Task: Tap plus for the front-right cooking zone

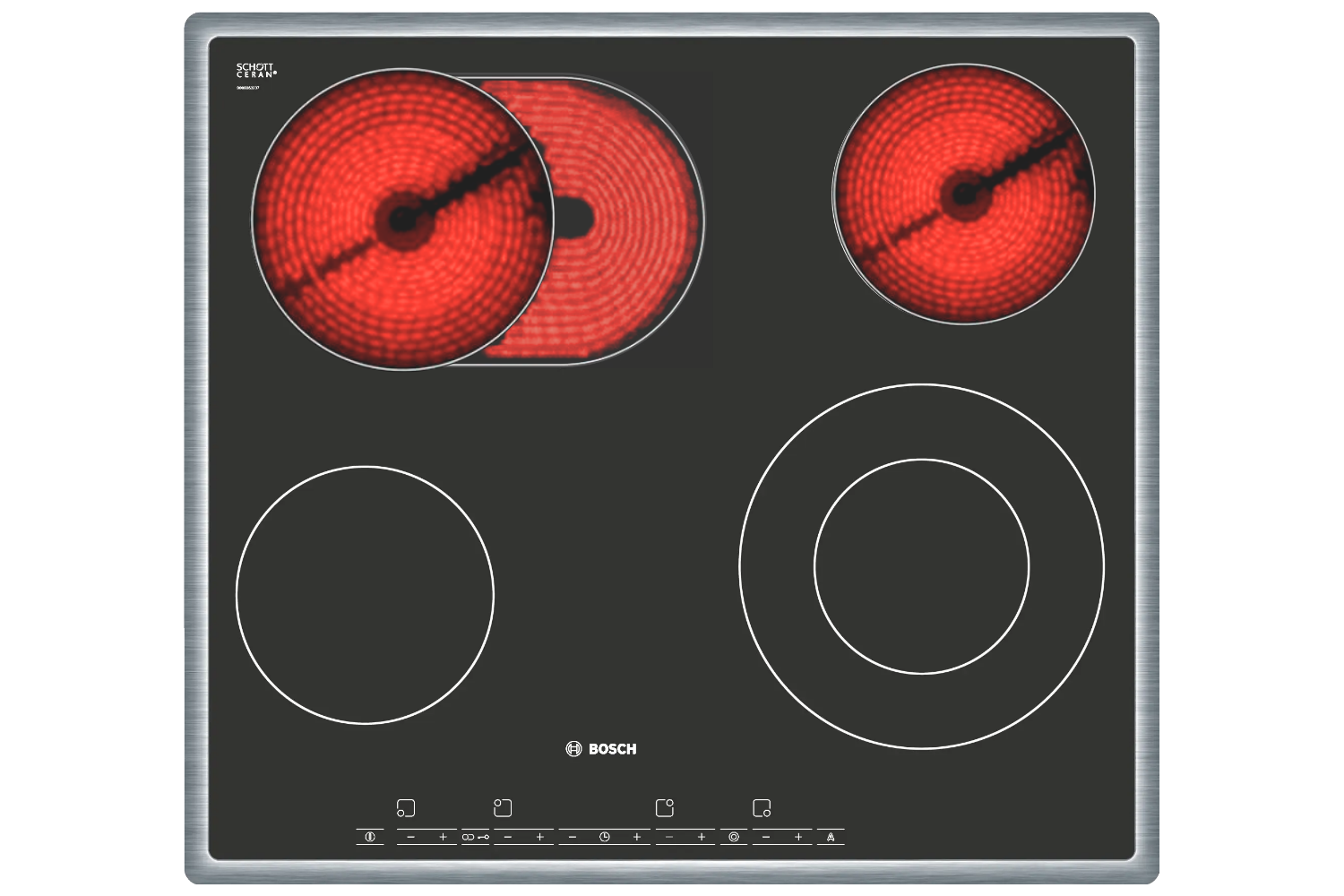Action: click(798, 837)
